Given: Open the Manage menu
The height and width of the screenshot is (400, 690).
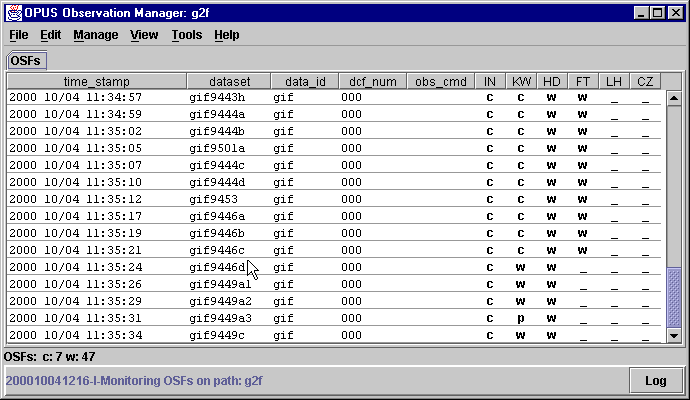Looking at the screenshot, I should click(x=95, y=35).
